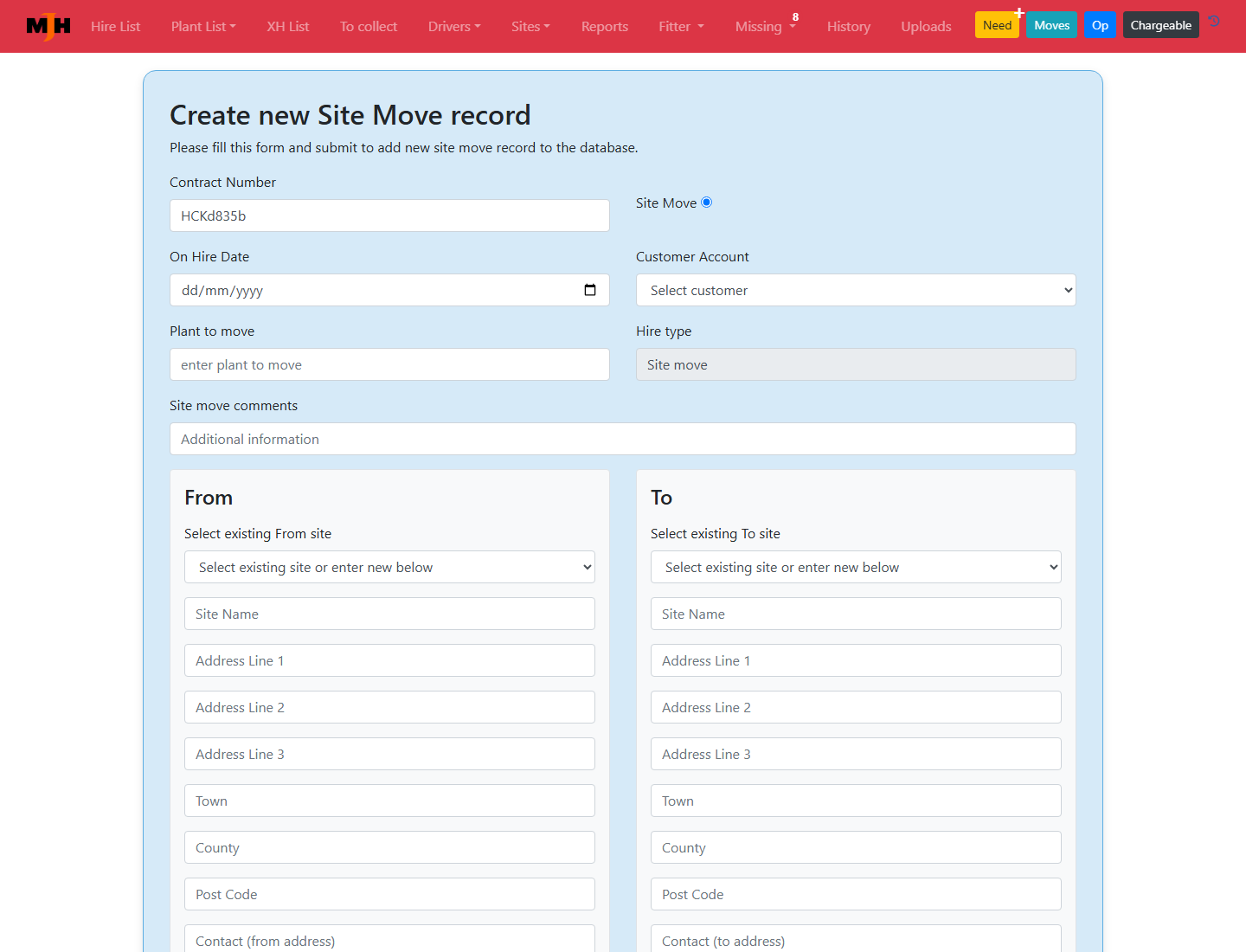Open the XH List page
1246x952 pixels.
pyautogui.click(x=288, y=26)
